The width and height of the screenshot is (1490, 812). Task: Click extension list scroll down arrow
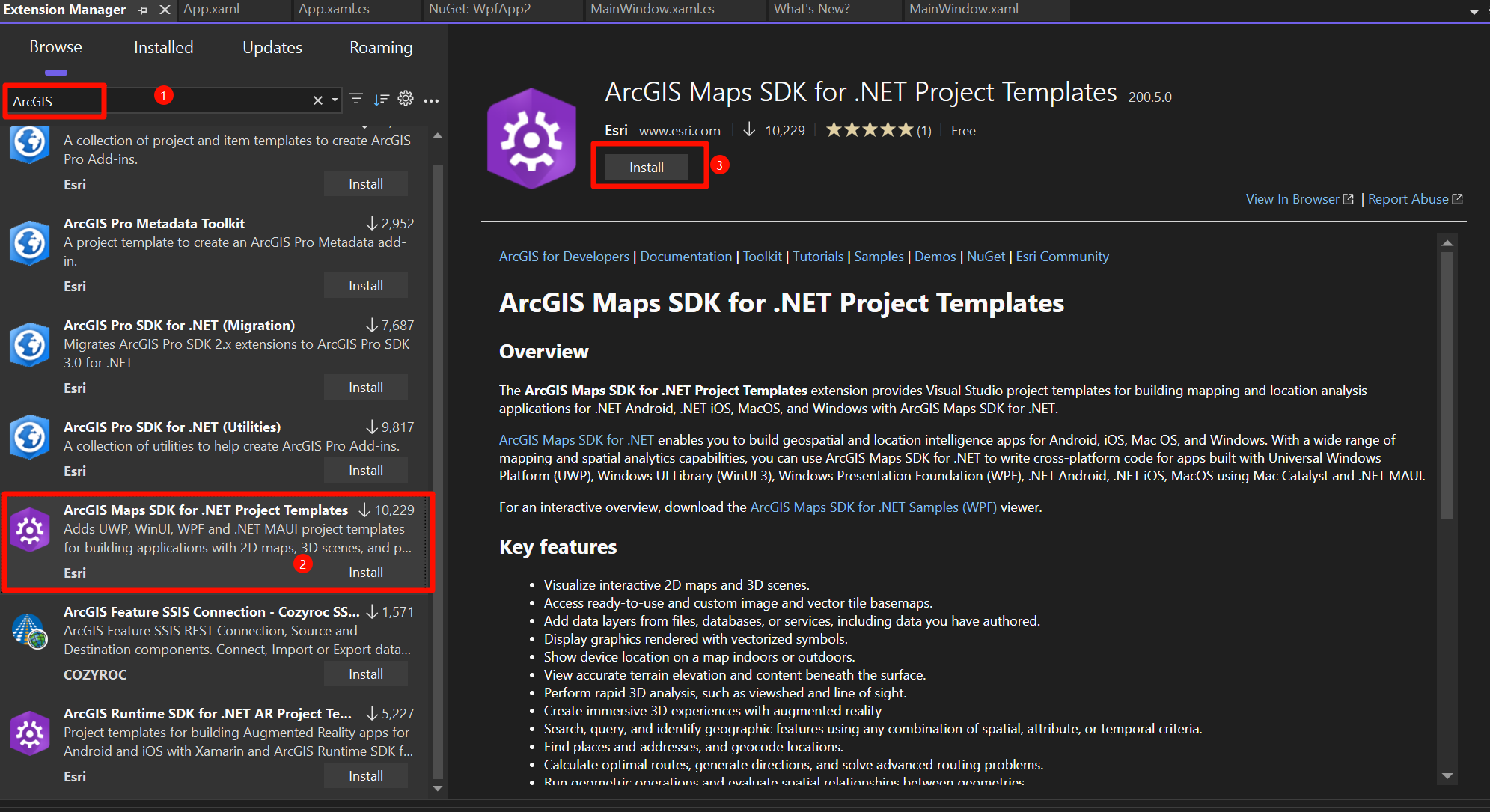[438, 788]
